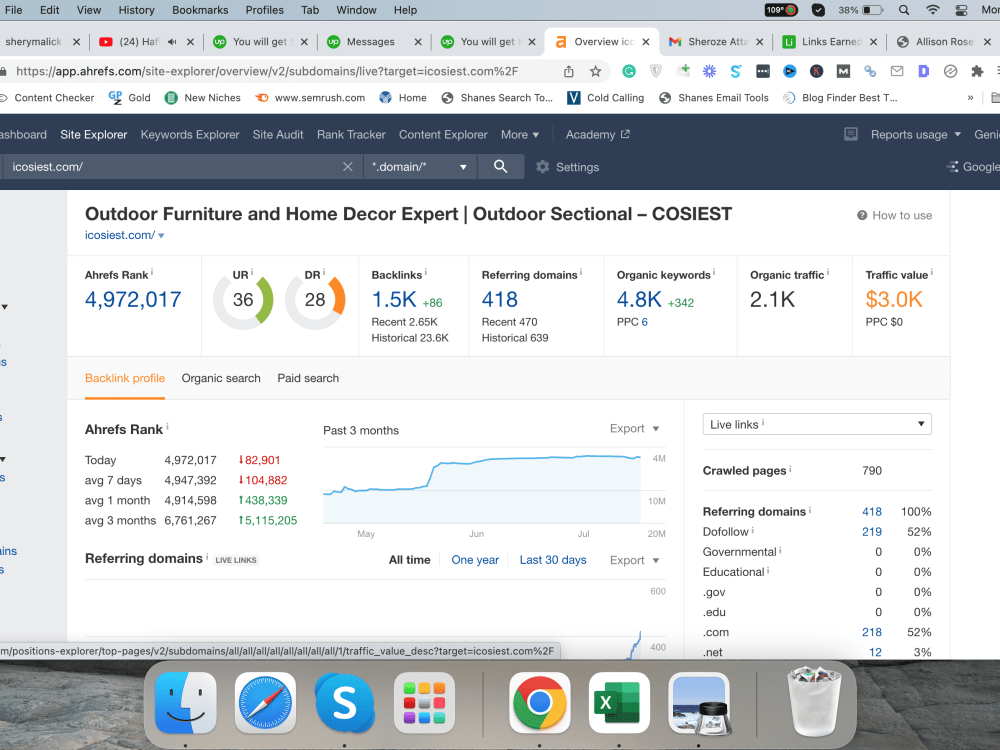Open the Cold Calling bookmark
Screen dimensions: 1000x750
[606, 98]
